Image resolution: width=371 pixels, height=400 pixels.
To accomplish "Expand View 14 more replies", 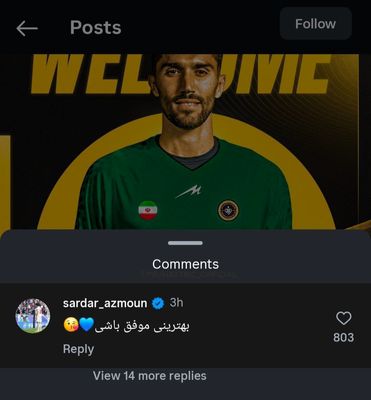I will [150, 376].
